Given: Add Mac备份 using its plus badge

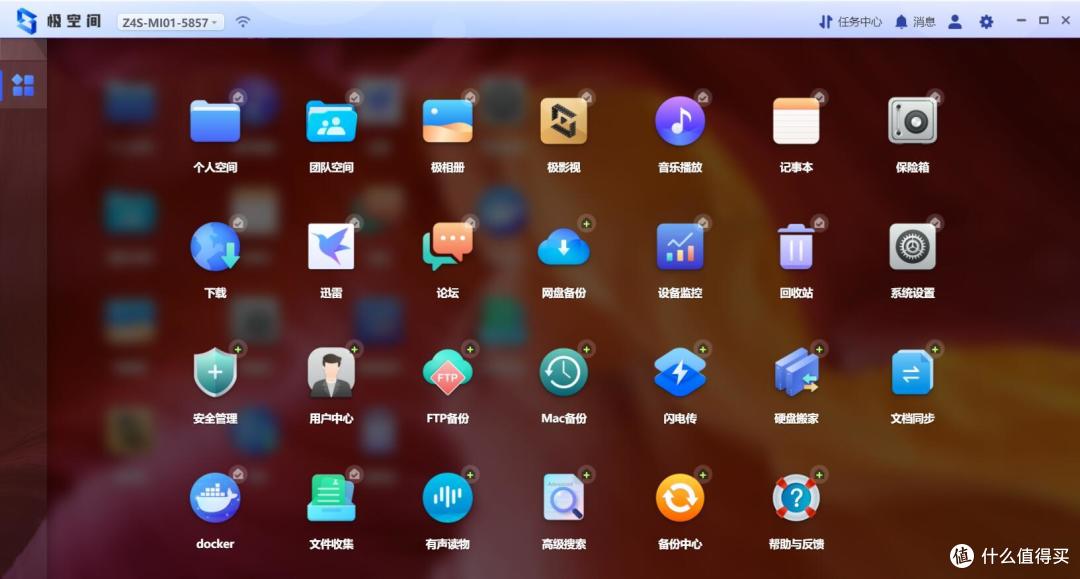Looking at the screenshot, I should [586, 349].
